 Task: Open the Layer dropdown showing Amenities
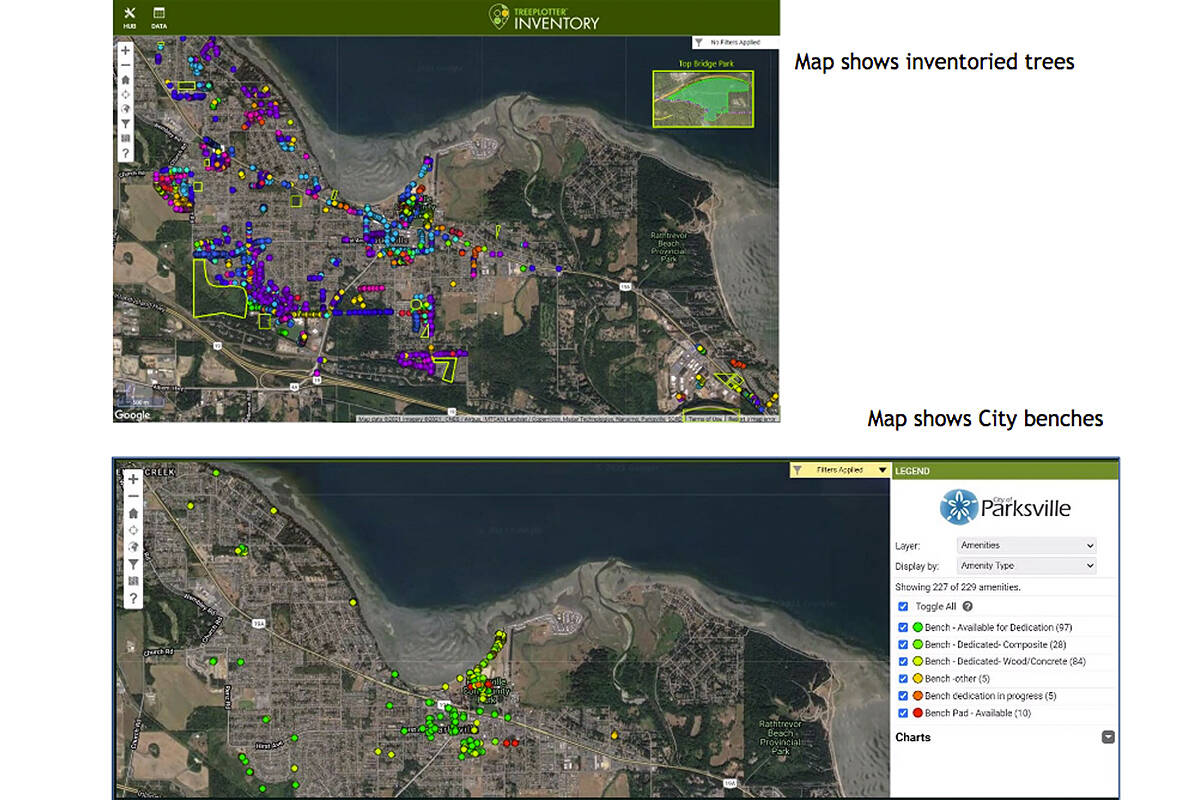(1027, 546)
